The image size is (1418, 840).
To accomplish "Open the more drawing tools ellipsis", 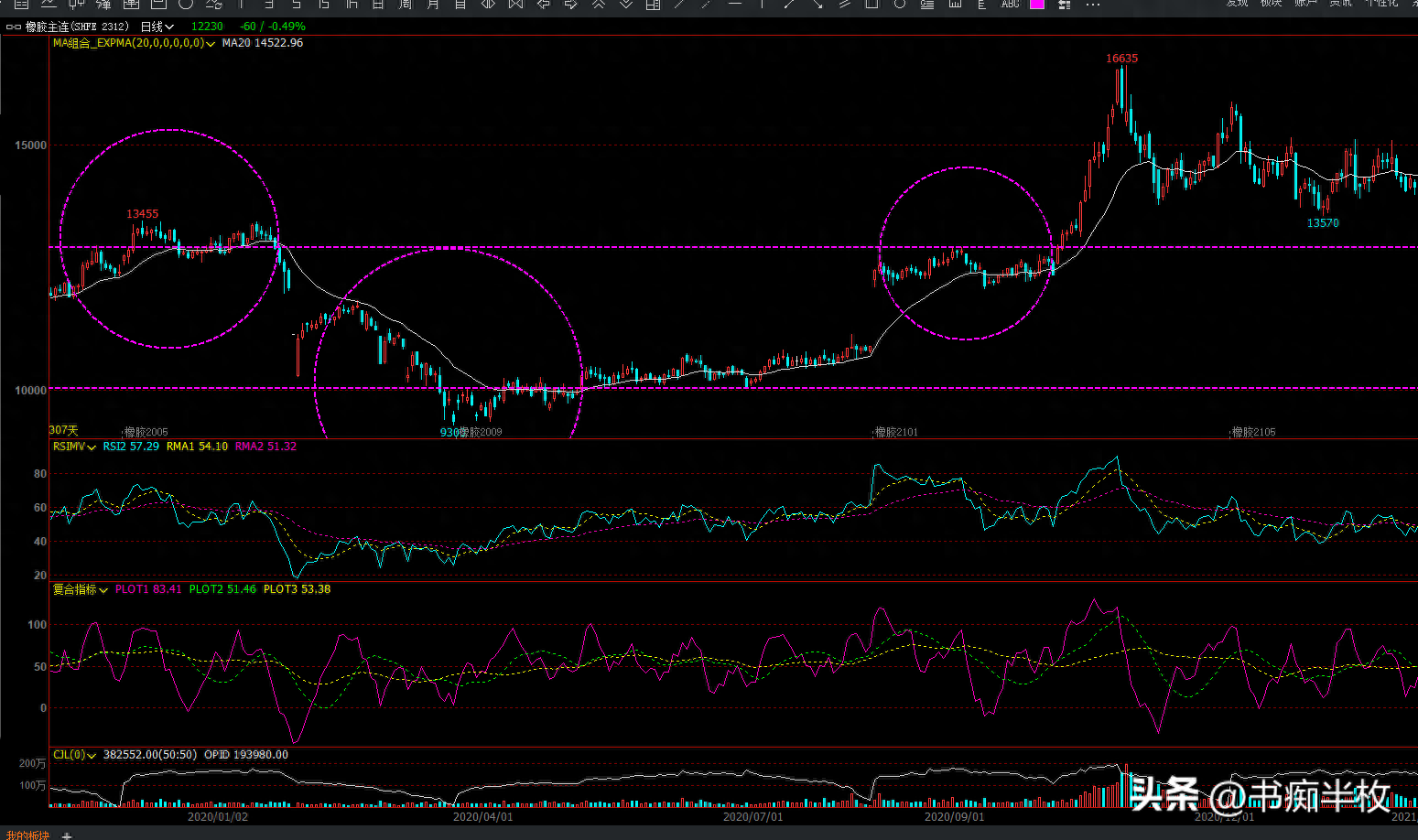I will [x=1092, y=5].
